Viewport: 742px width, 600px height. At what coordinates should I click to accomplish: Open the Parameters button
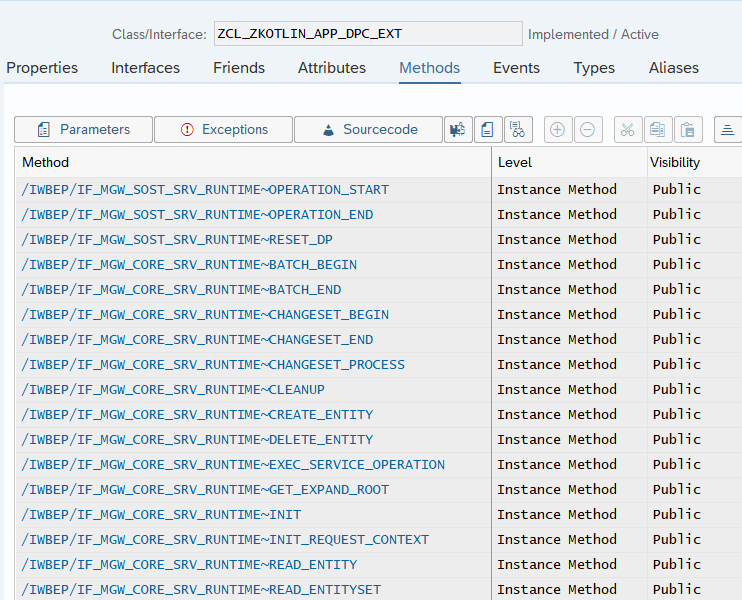[x=83, y=130]
